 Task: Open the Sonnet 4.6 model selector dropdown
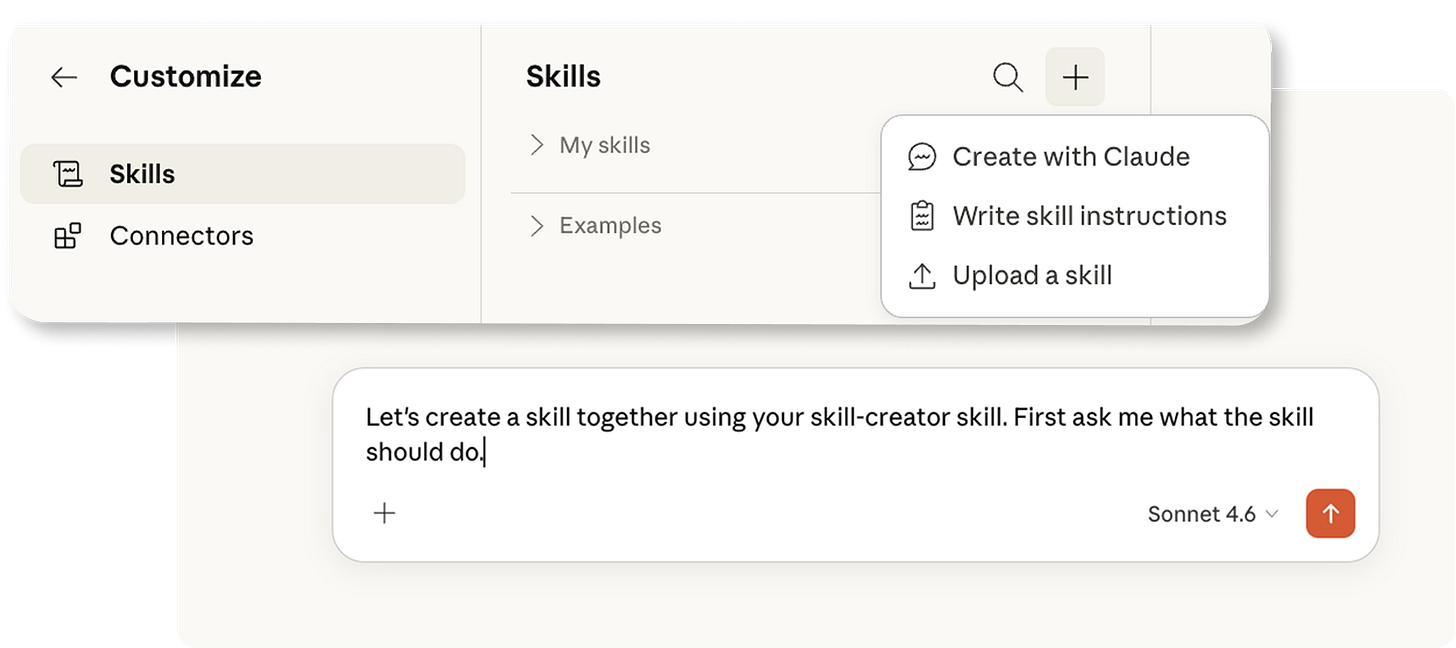coord(1213,514)
